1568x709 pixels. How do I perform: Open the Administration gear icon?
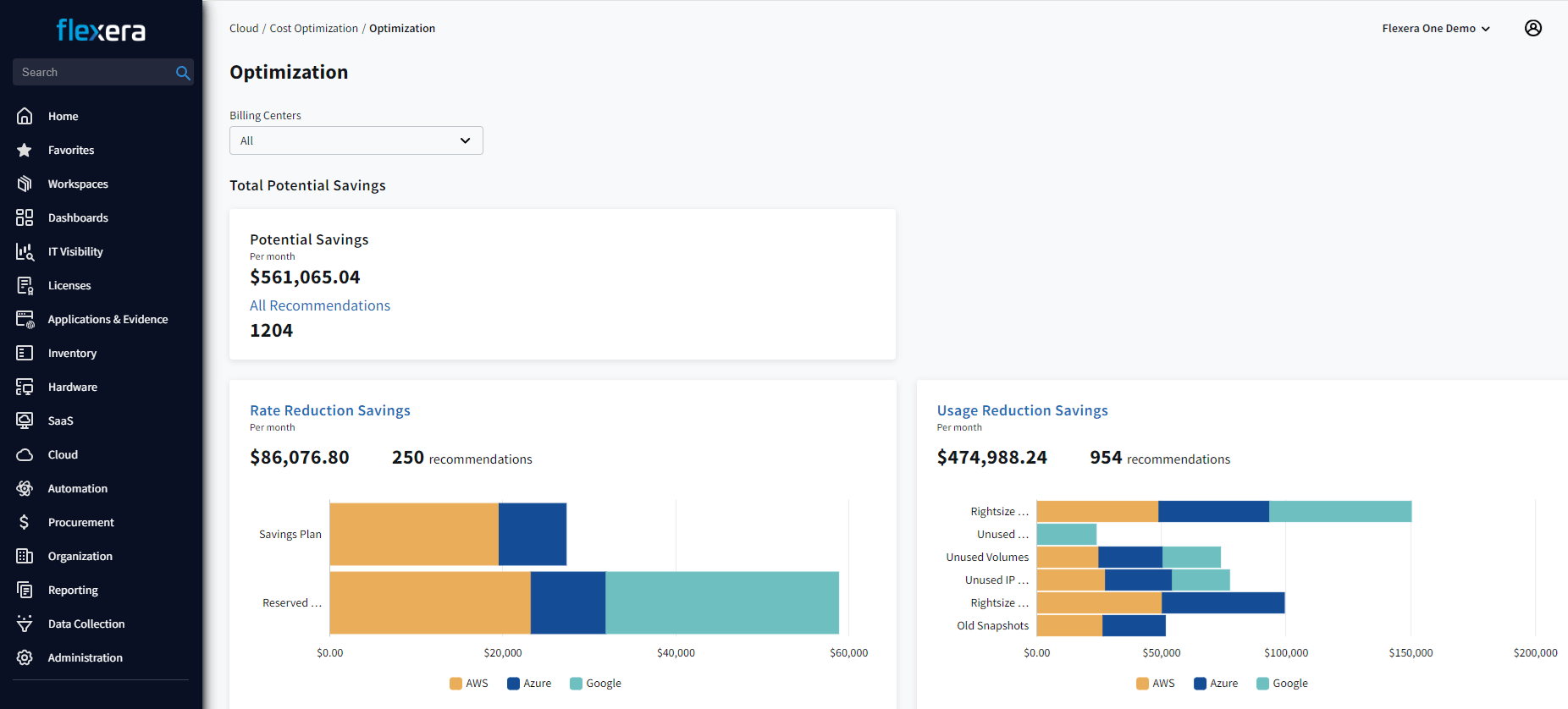[x=25, y=657]
